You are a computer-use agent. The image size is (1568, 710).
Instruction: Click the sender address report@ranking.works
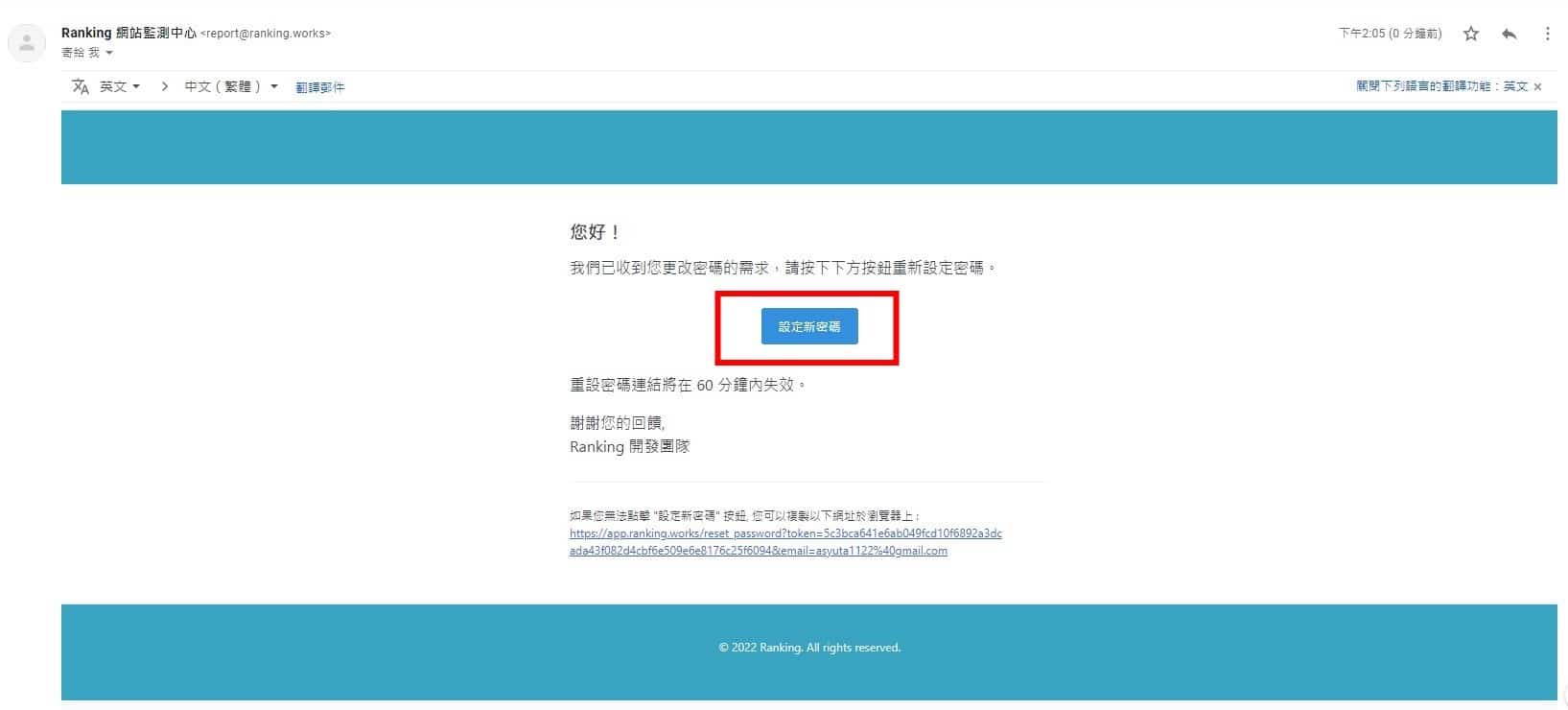tap(266, 34)
